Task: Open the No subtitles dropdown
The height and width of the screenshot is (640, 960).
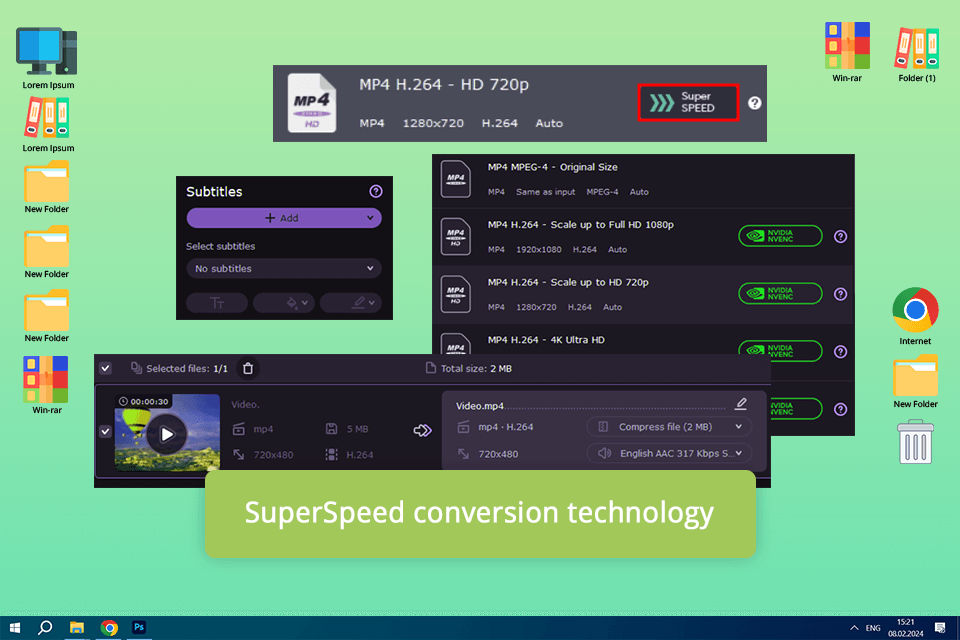Action: coord(283,268)
